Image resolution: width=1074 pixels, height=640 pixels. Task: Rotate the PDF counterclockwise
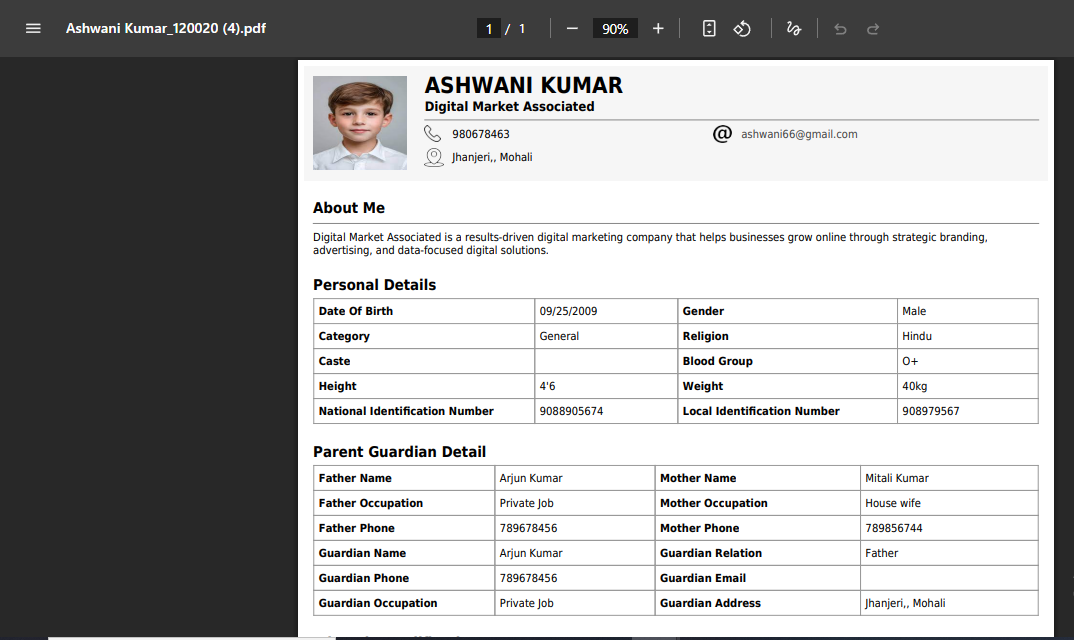pyautogui.click(x=742, y=28)
